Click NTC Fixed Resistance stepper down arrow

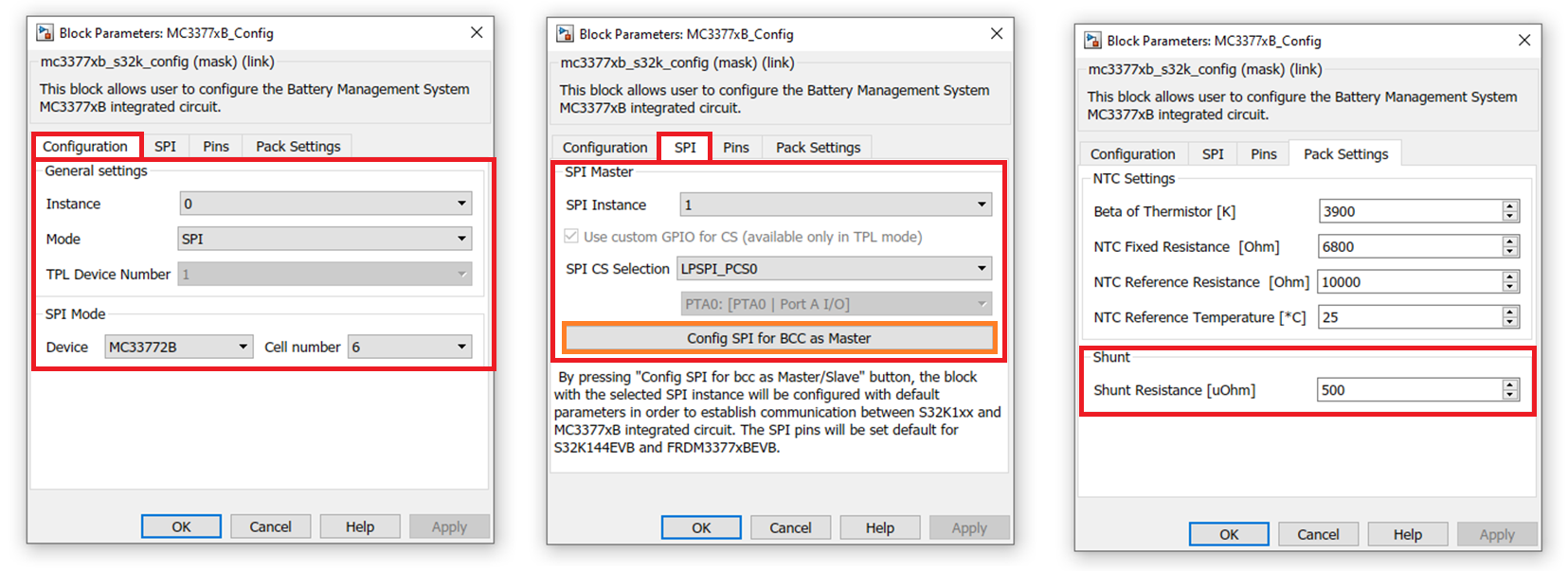pos(1510,252)
